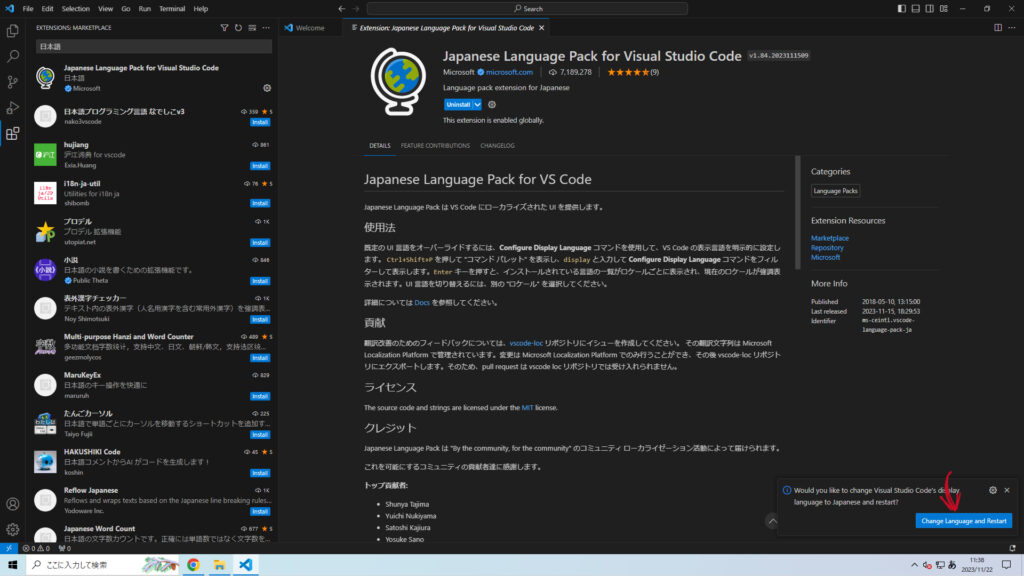Open Chrome from the taskbar
The width and height of the screenshot is (1024, 576).
click(193, 565)
